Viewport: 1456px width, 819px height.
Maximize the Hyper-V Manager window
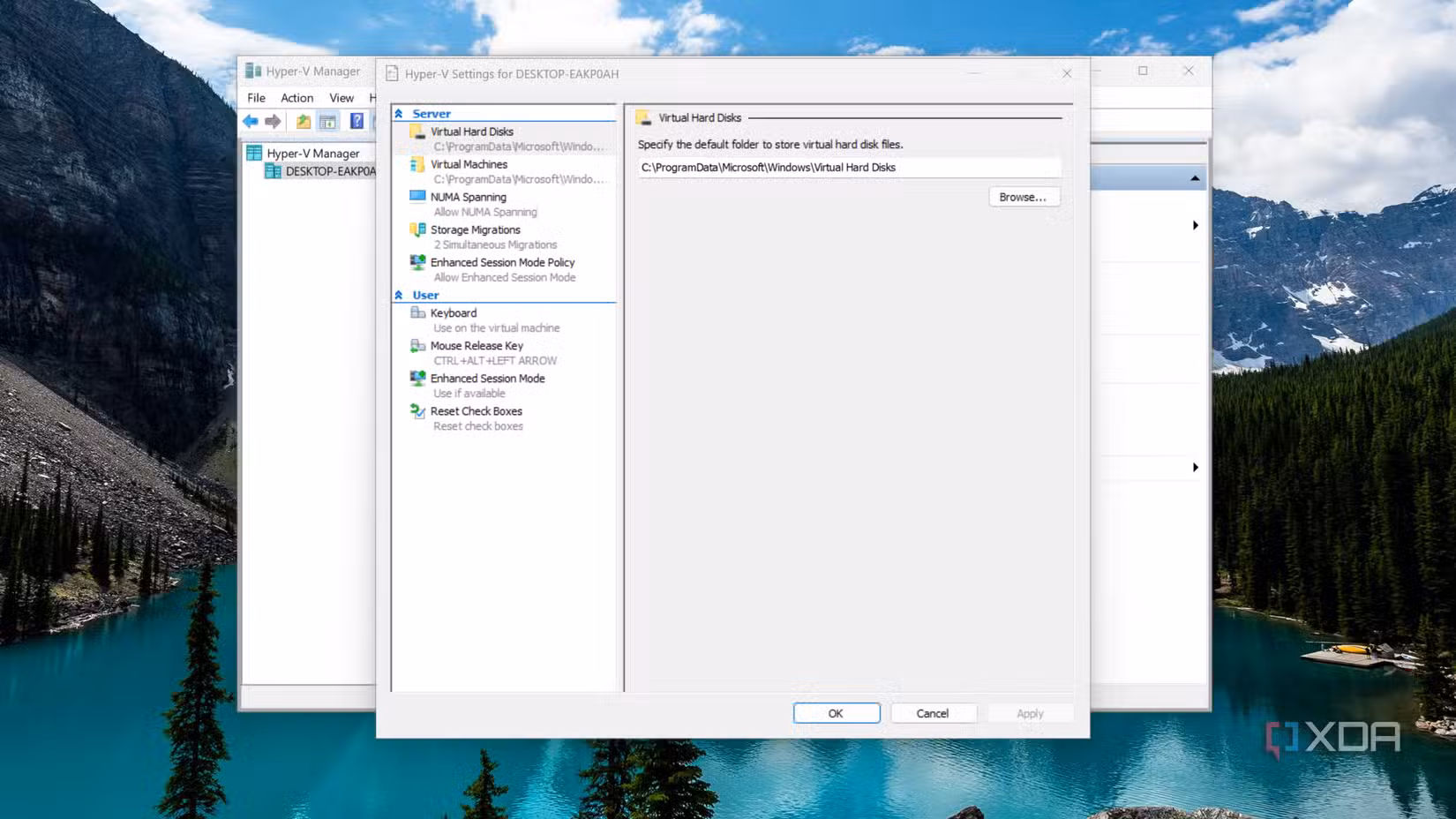1143,71
